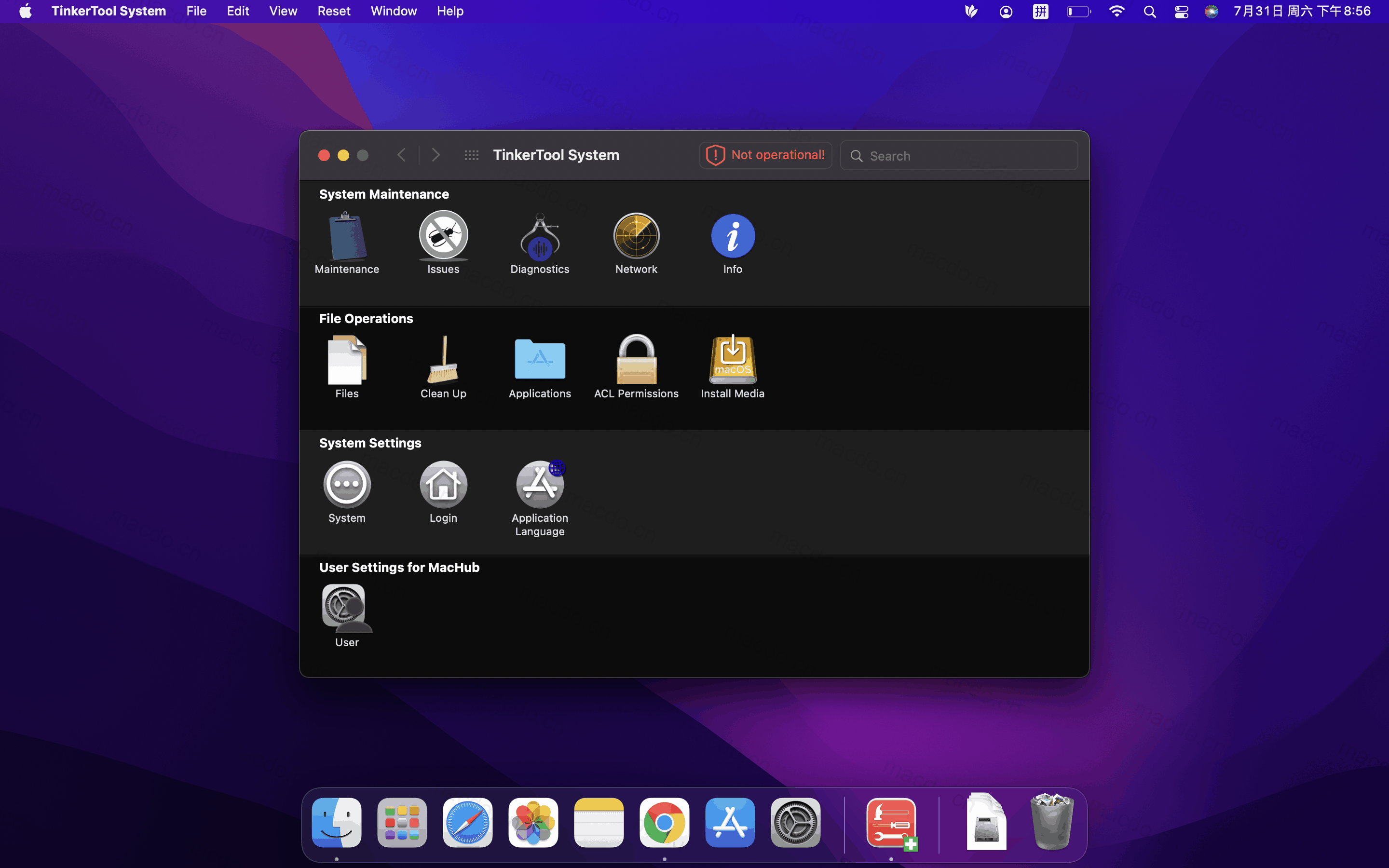Screen dimensions: 1389x868
Task: Open the Maintenance pane
Action: pyautogui.click(x=347, y=243)
